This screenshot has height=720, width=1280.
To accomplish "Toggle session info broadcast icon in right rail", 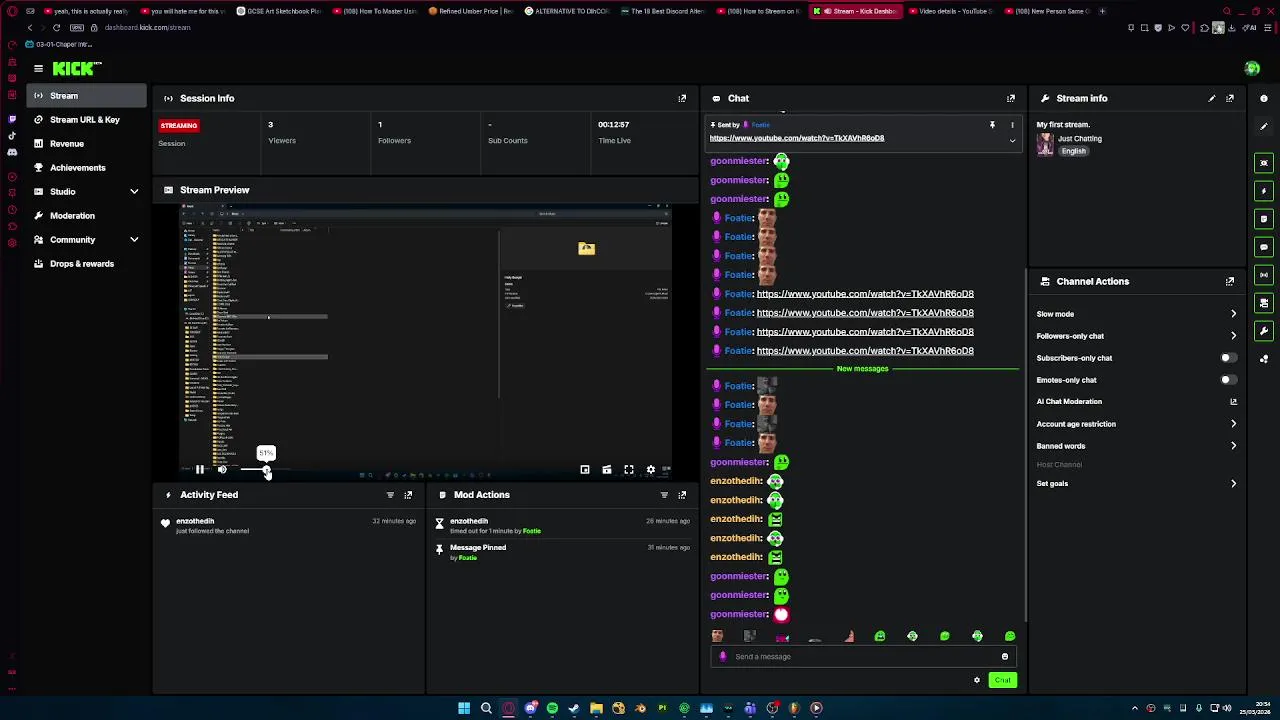I will tap(1264, 275).
